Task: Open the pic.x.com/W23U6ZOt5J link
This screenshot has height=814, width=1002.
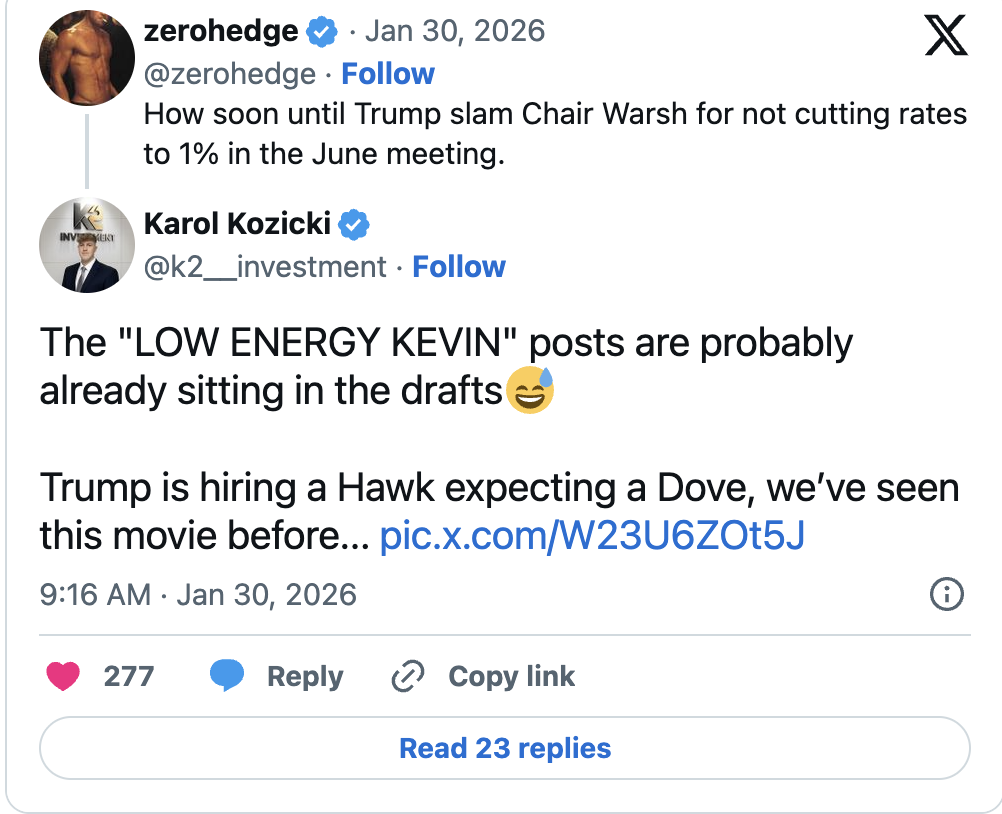Action: (x=592, y=537)
